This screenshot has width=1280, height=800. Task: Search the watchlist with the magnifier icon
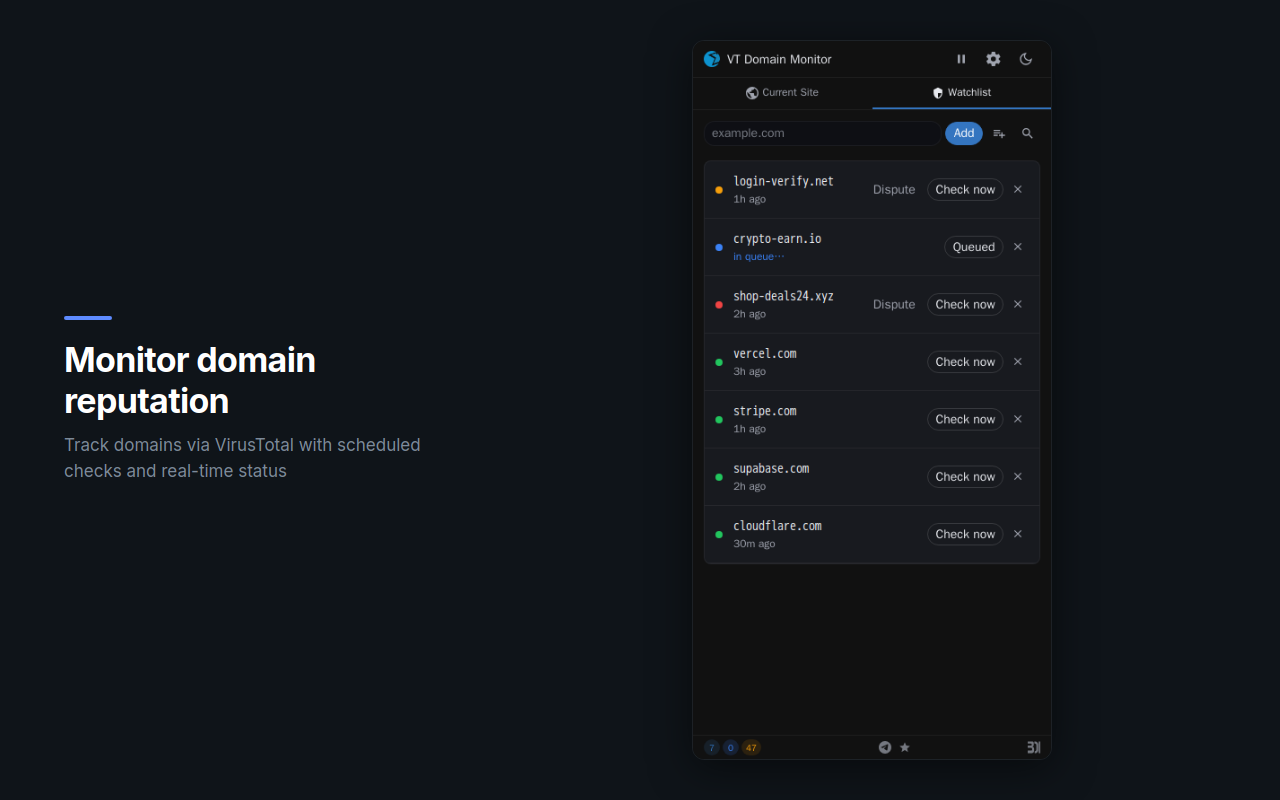click(1027, 133)
